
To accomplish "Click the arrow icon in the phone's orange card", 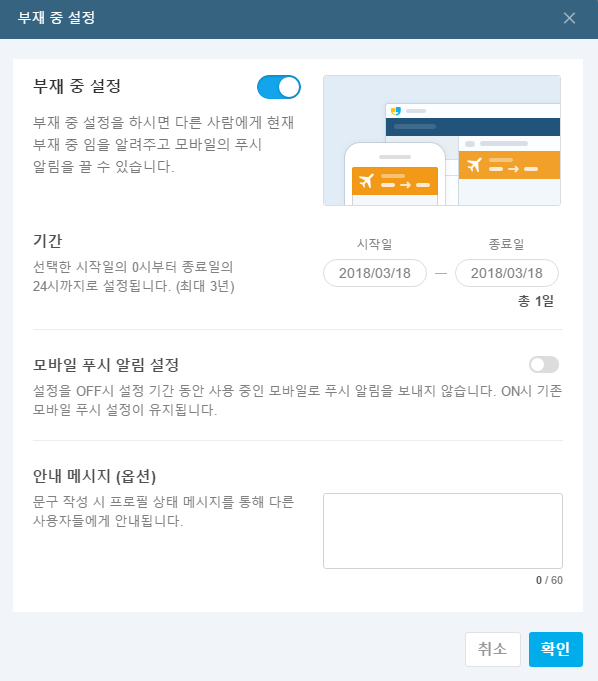I will tap(405, 185).
